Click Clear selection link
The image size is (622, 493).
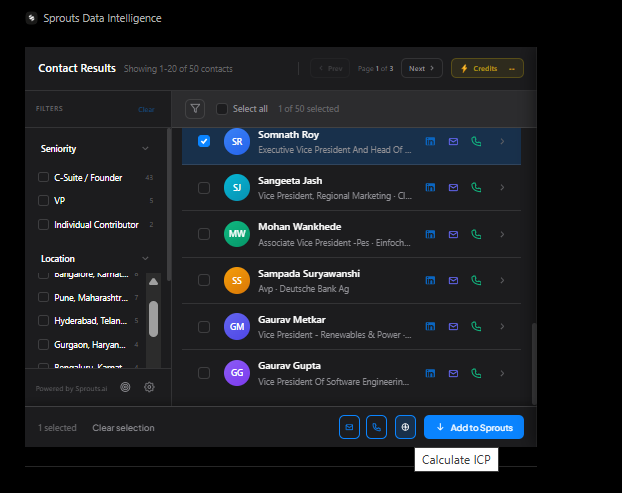(123, 428)
